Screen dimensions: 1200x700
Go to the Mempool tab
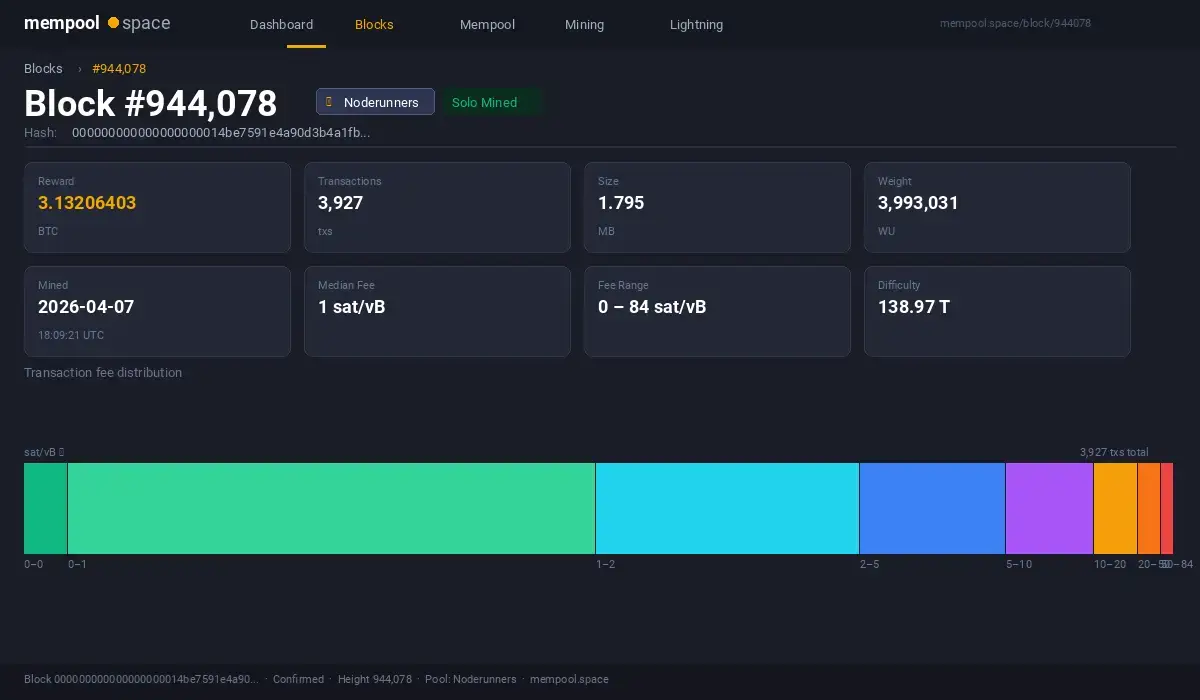487,24
